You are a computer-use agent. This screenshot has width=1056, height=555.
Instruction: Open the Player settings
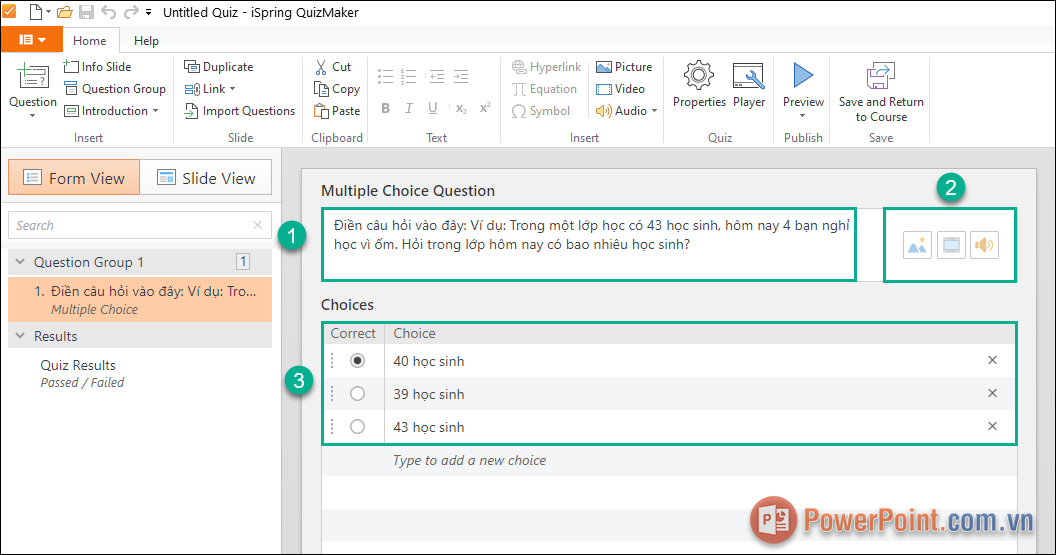point(748,85)
